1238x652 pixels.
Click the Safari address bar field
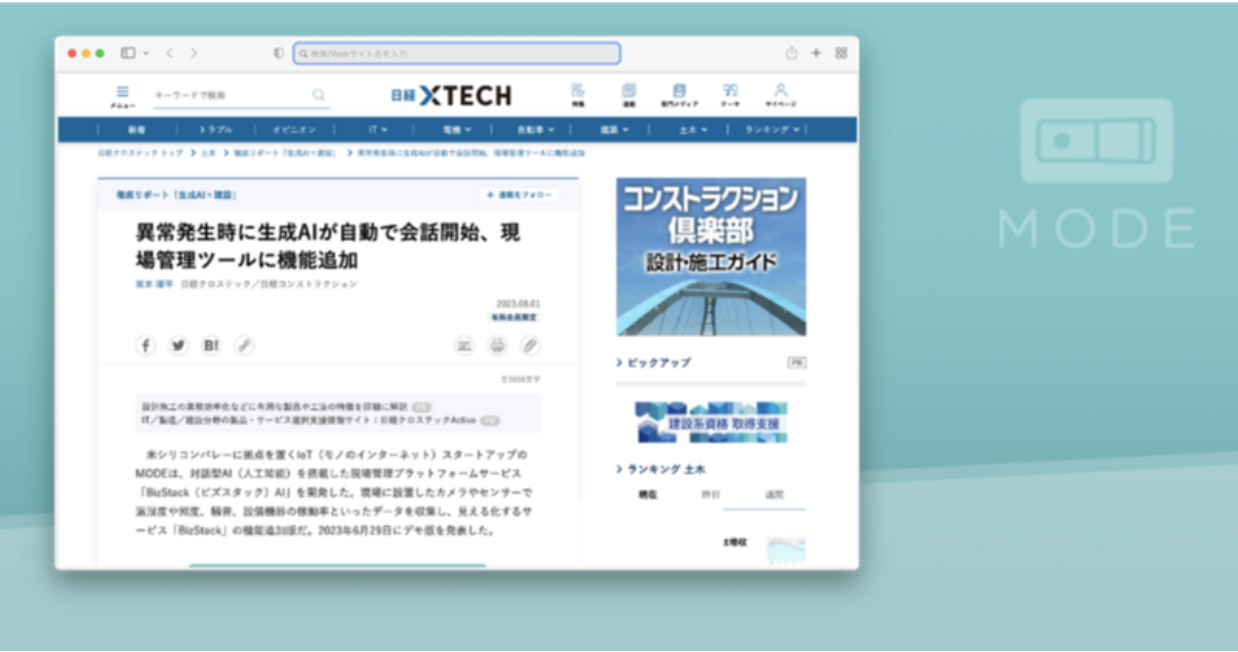(x=457, y=53)
